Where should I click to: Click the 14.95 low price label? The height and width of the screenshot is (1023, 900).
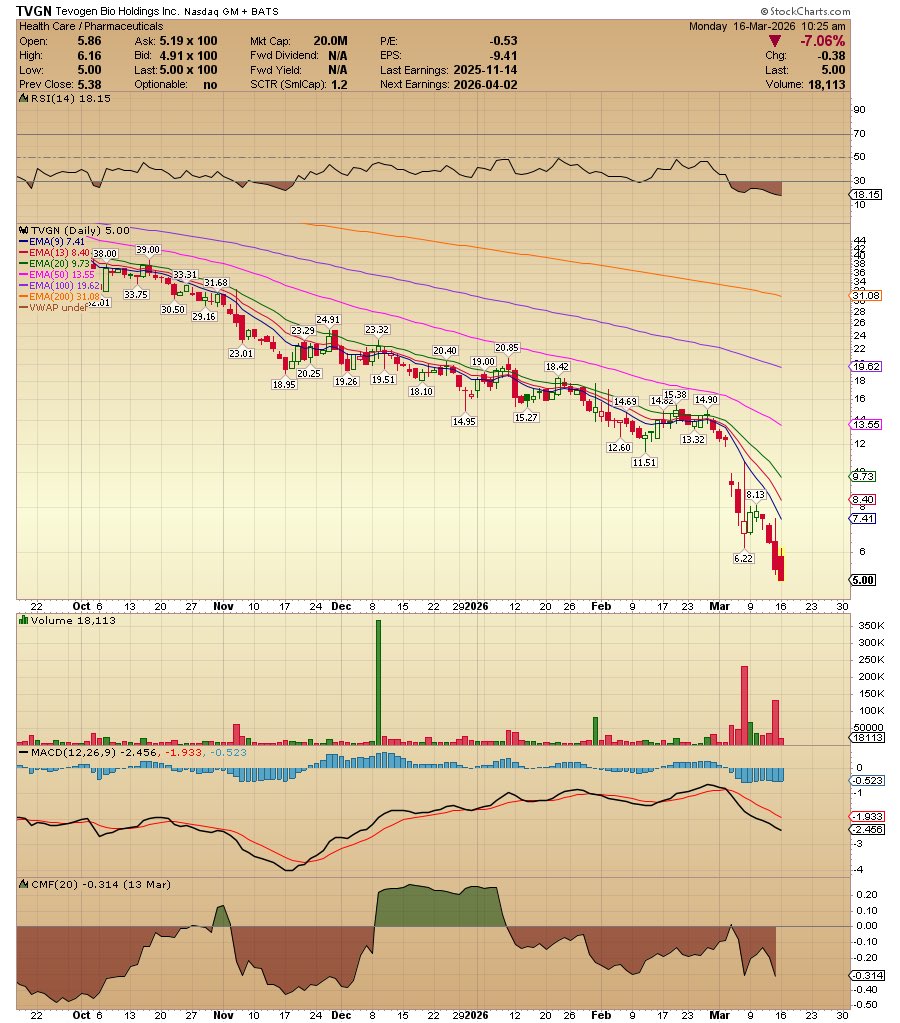pos(464,421)
